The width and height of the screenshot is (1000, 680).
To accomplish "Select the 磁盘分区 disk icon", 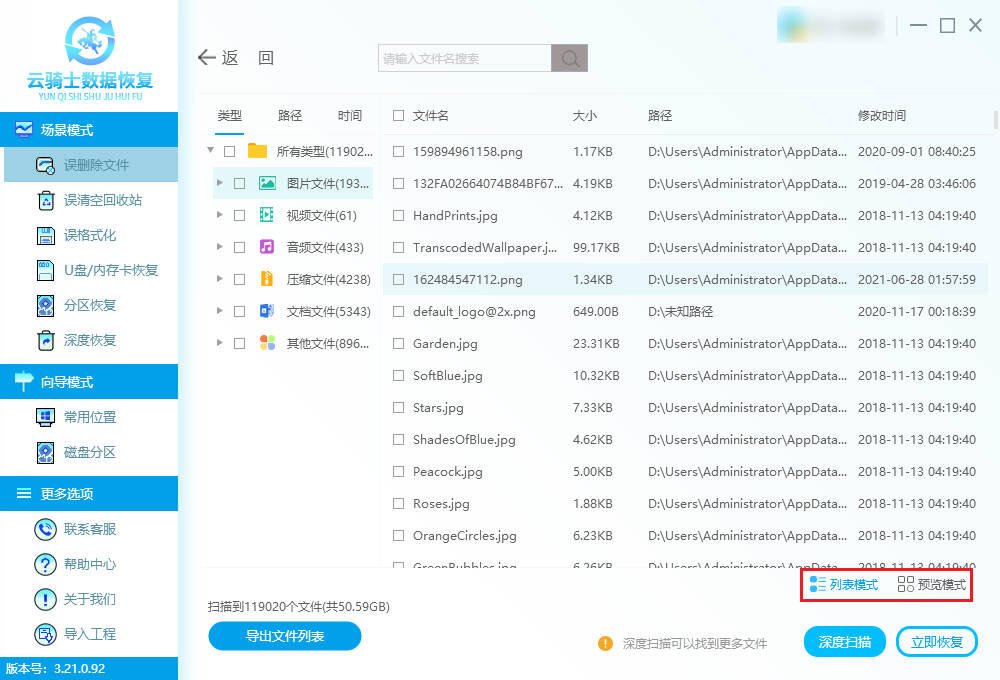I will click(x=45, y=452).
